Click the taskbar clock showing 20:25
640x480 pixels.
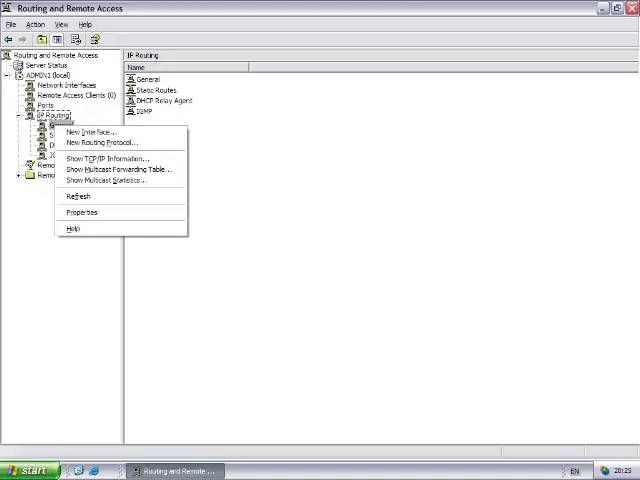pyautogui.click(x=622, y=471)
